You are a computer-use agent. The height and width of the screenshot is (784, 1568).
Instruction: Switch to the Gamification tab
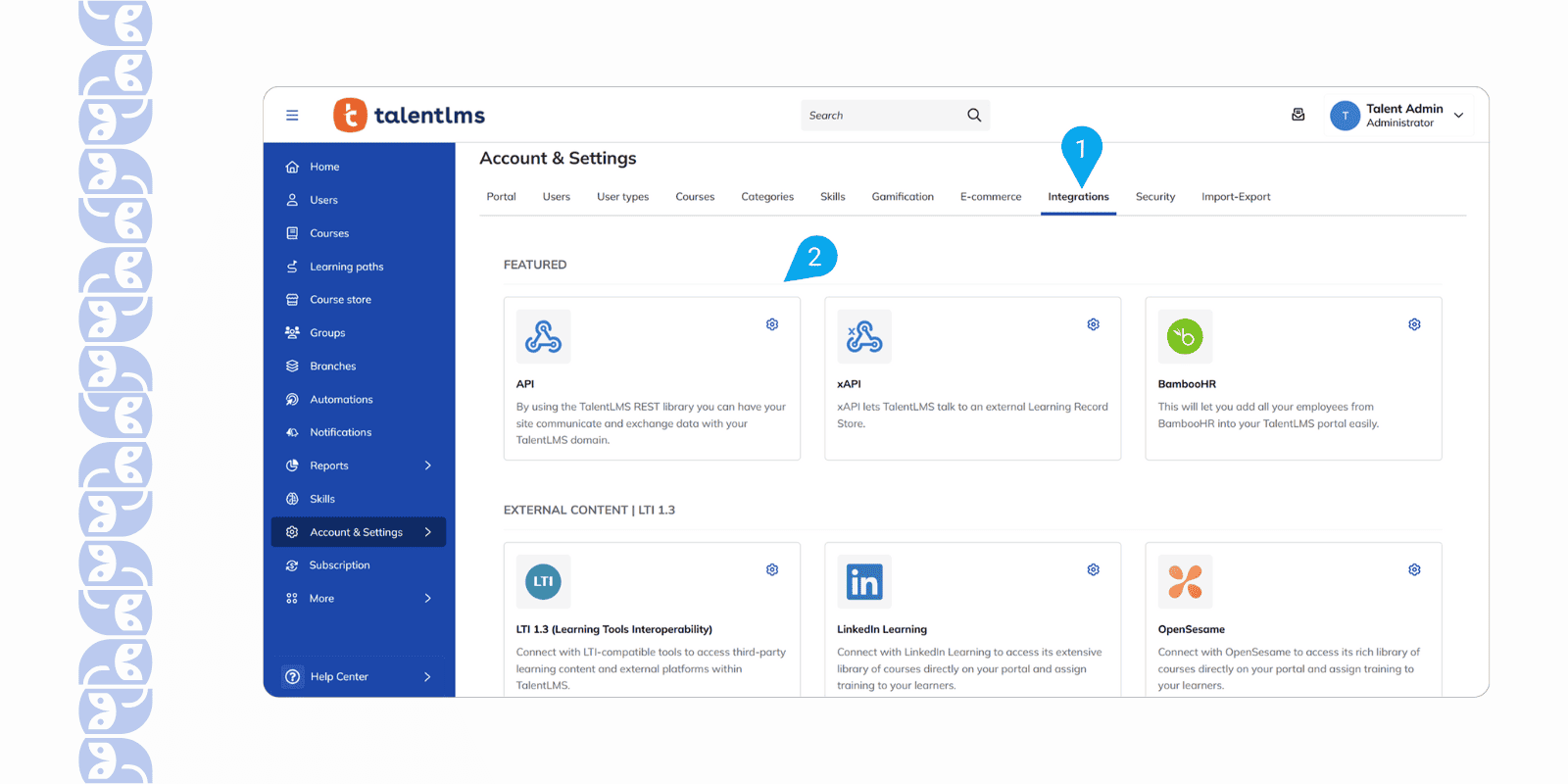[903, 197]
